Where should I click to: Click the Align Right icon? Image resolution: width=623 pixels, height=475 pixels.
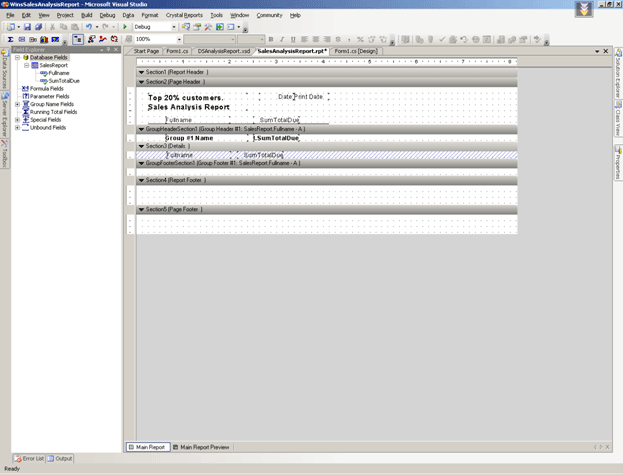pos(327,39)
